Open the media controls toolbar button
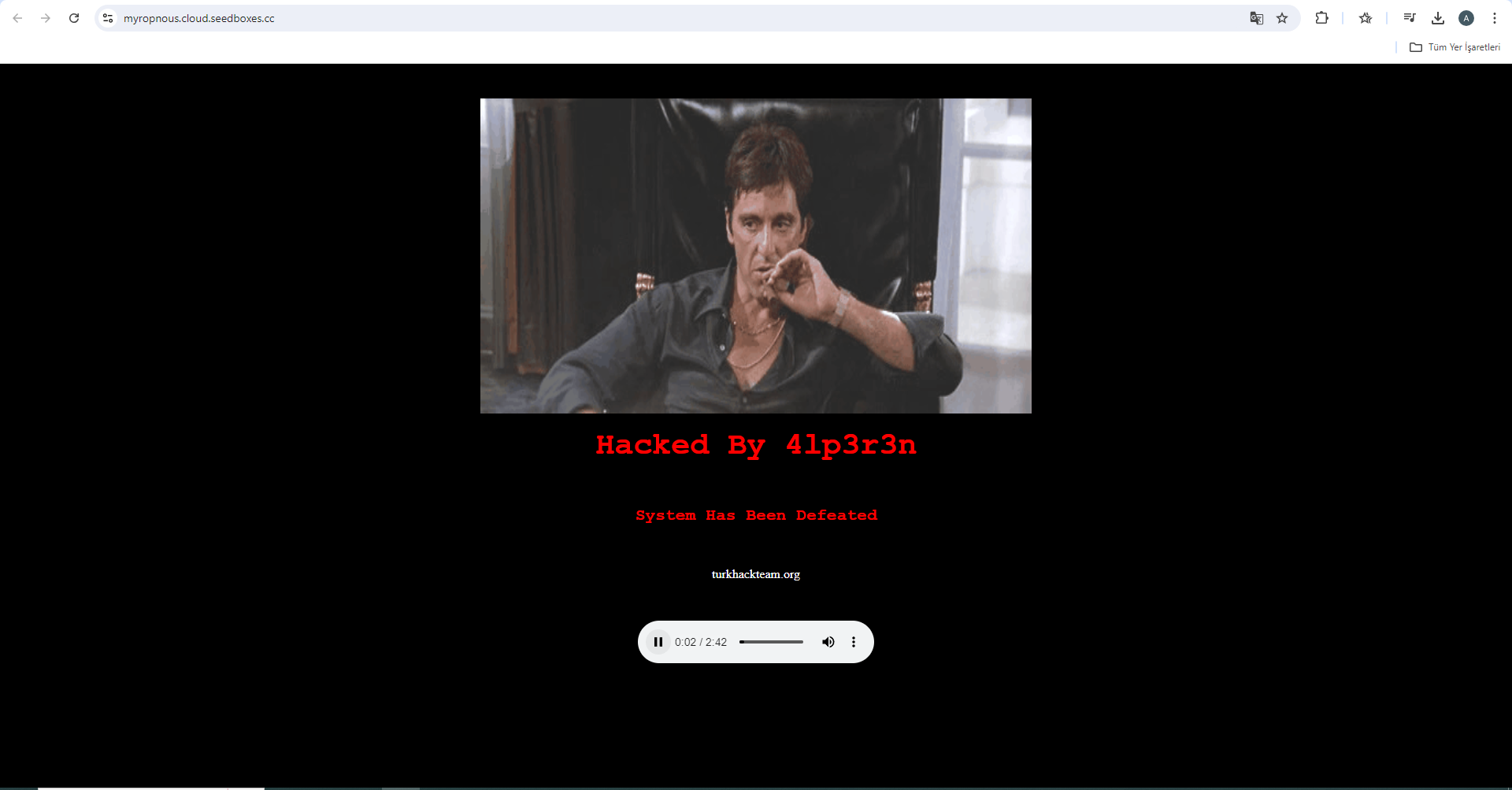 point(1410,18)
